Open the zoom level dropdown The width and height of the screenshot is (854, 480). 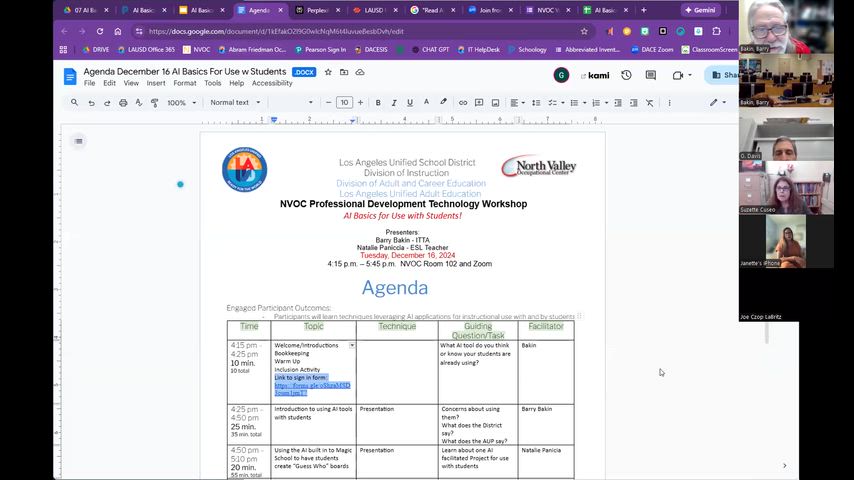click(181, 102)
